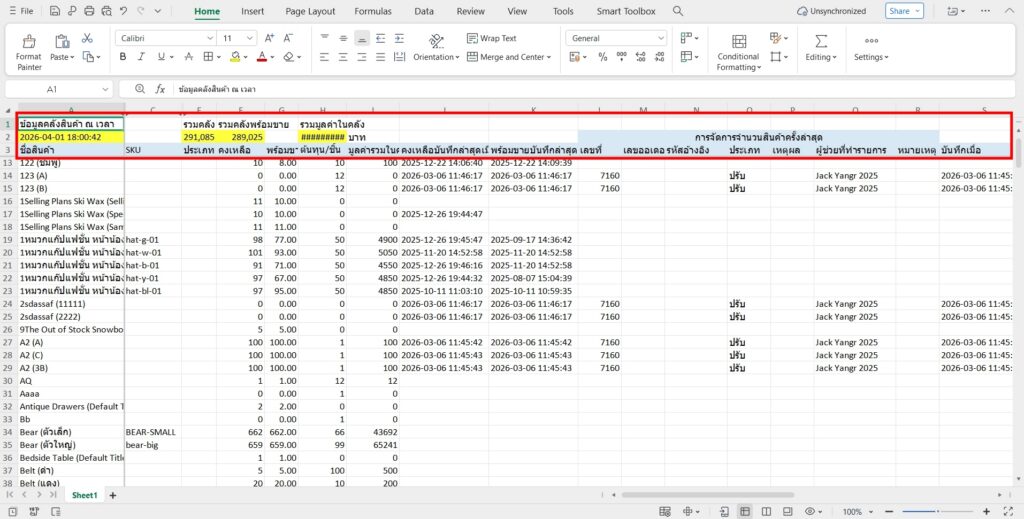Click the Insert Function fx icon

(159, 89)
